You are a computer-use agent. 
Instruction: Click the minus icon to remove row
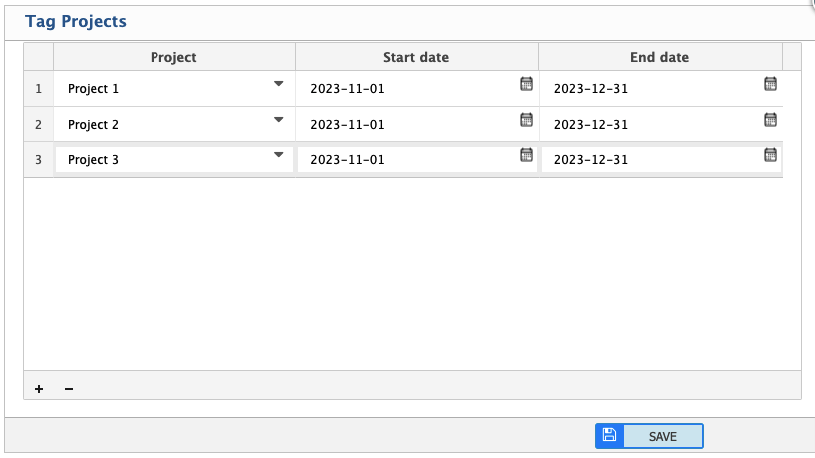point(69,389)
